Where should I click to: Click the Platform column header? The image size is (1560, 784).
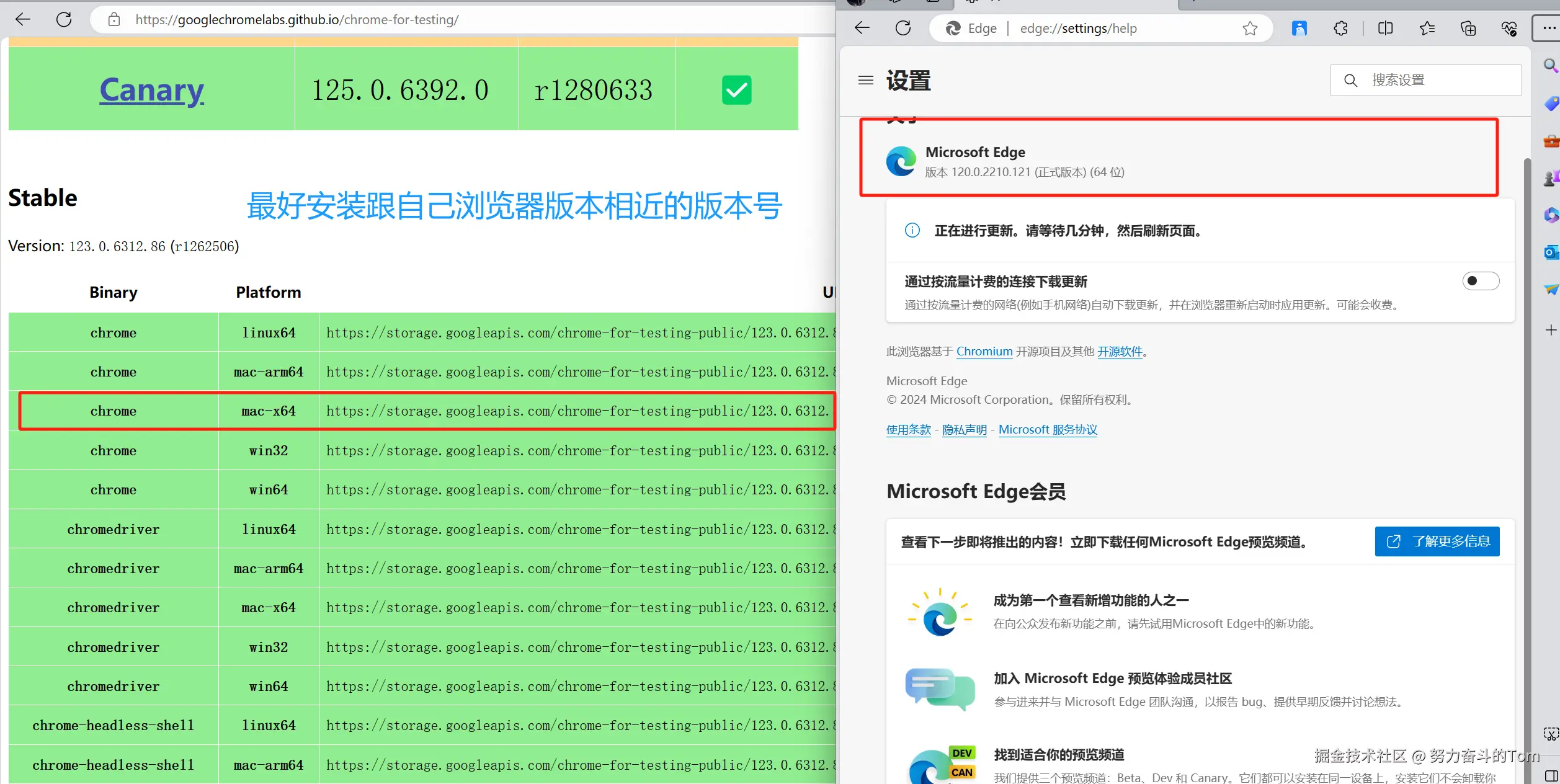pyautogui.click(x=269, y=292)
